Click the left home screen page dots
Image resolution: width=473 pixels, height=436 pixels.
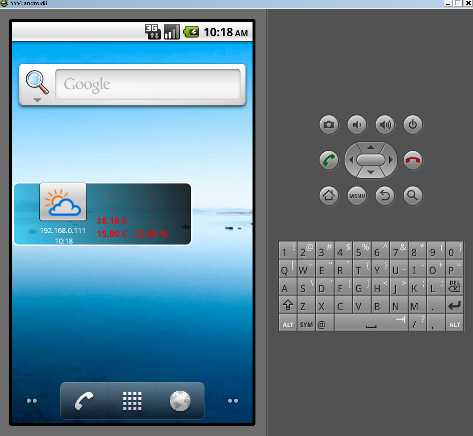click(x=32, y=401)
